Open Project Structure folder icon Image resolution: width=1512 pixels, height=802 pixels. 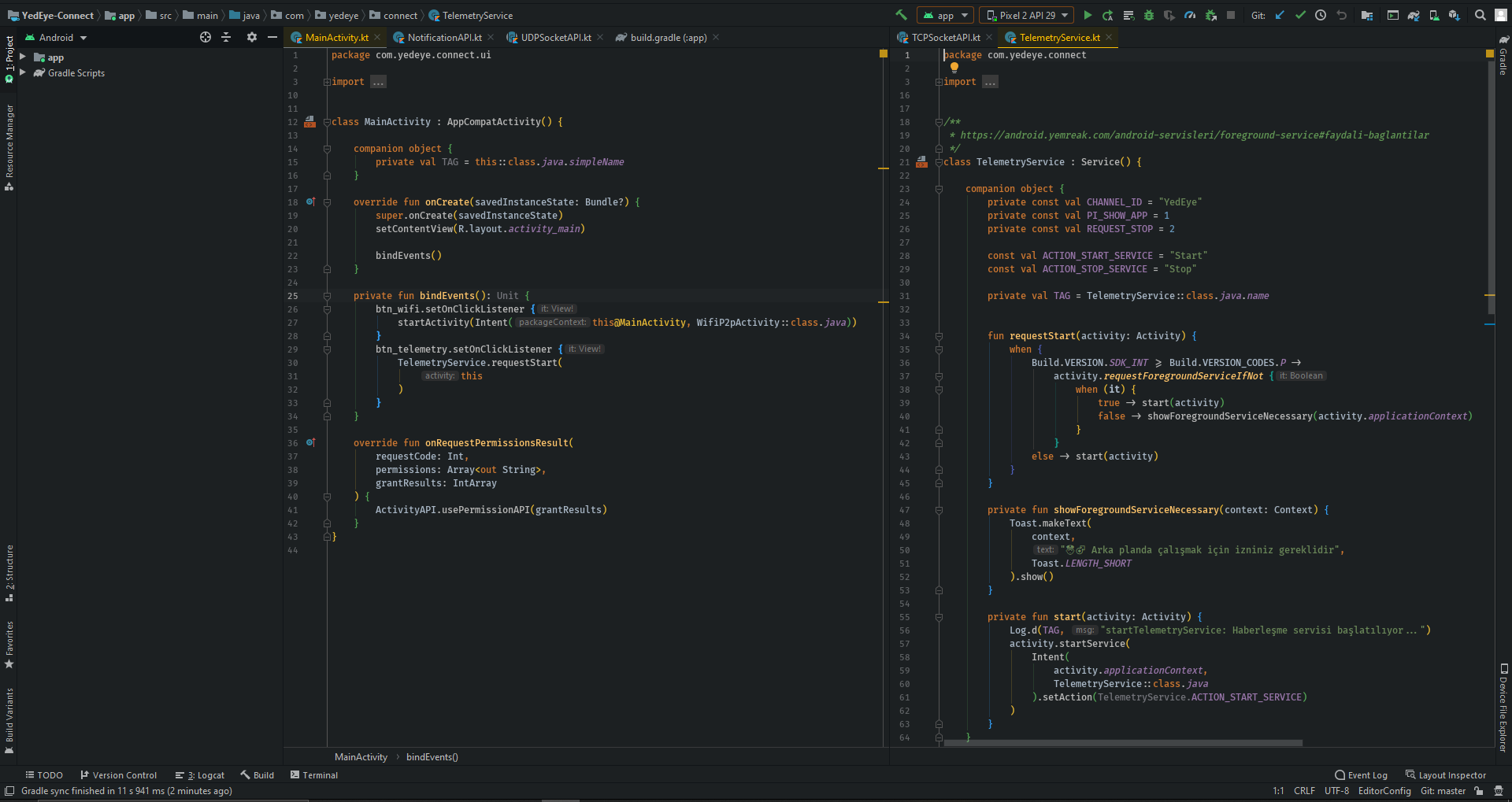pos(1367,15)
